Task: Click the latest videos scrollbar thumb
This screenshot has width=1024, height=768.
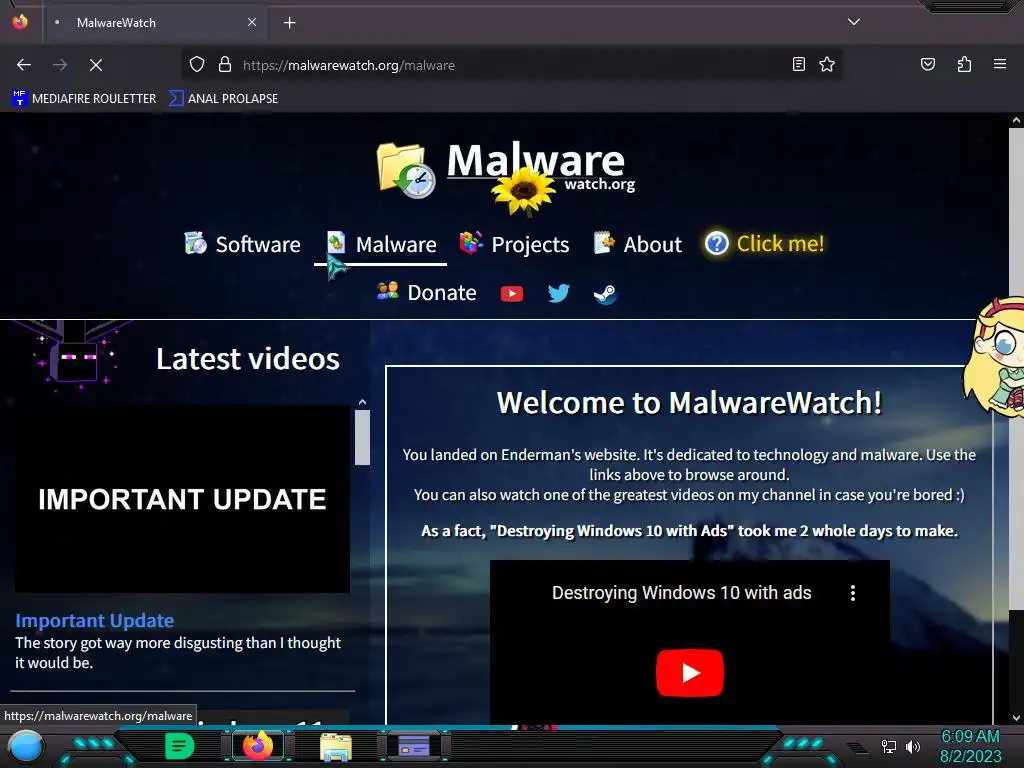Action: tap(362, 437)
